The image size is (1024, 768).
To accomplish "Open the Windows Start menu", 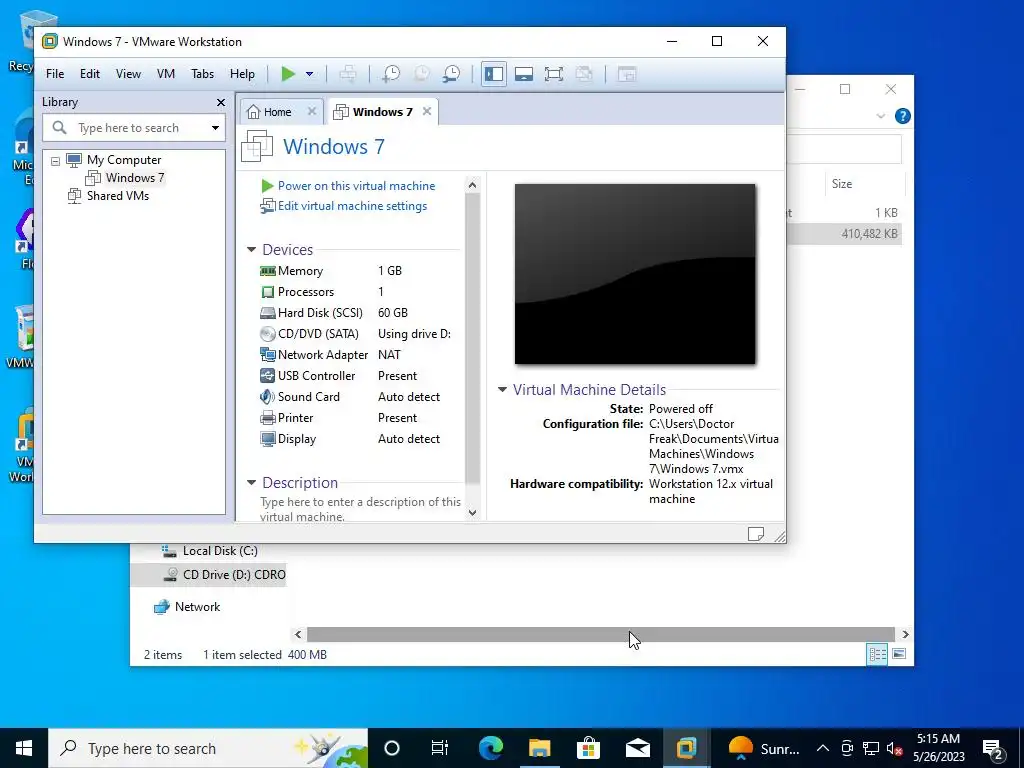I will click(24, 748).
